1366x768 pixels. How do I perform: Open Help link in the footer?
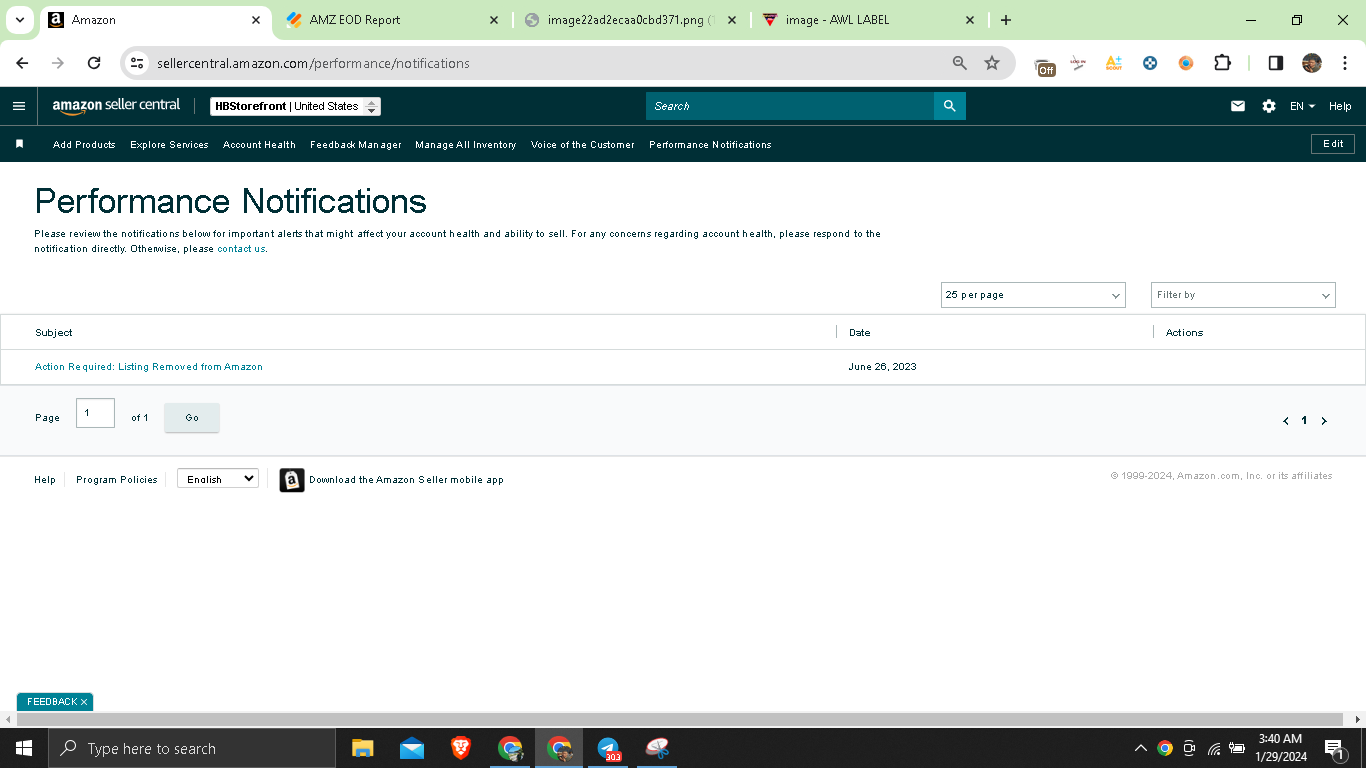(x=45, y=480)
